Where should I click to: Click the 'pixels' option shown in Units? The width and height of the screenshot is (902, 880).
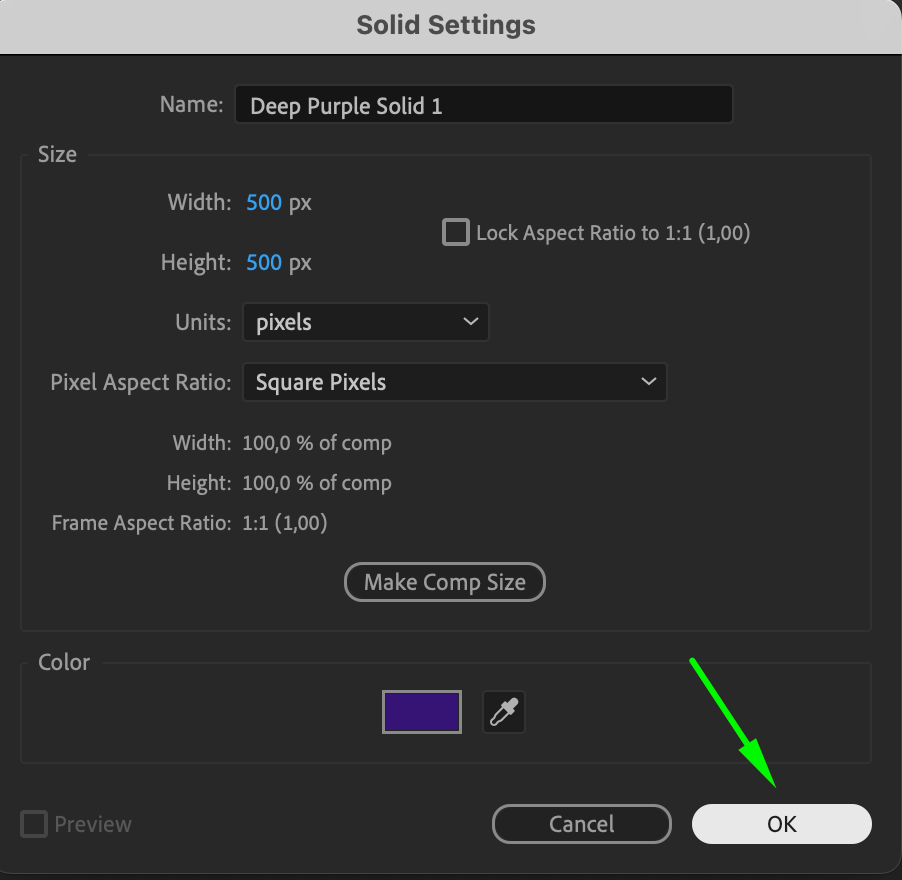click(x=283, y=322)
